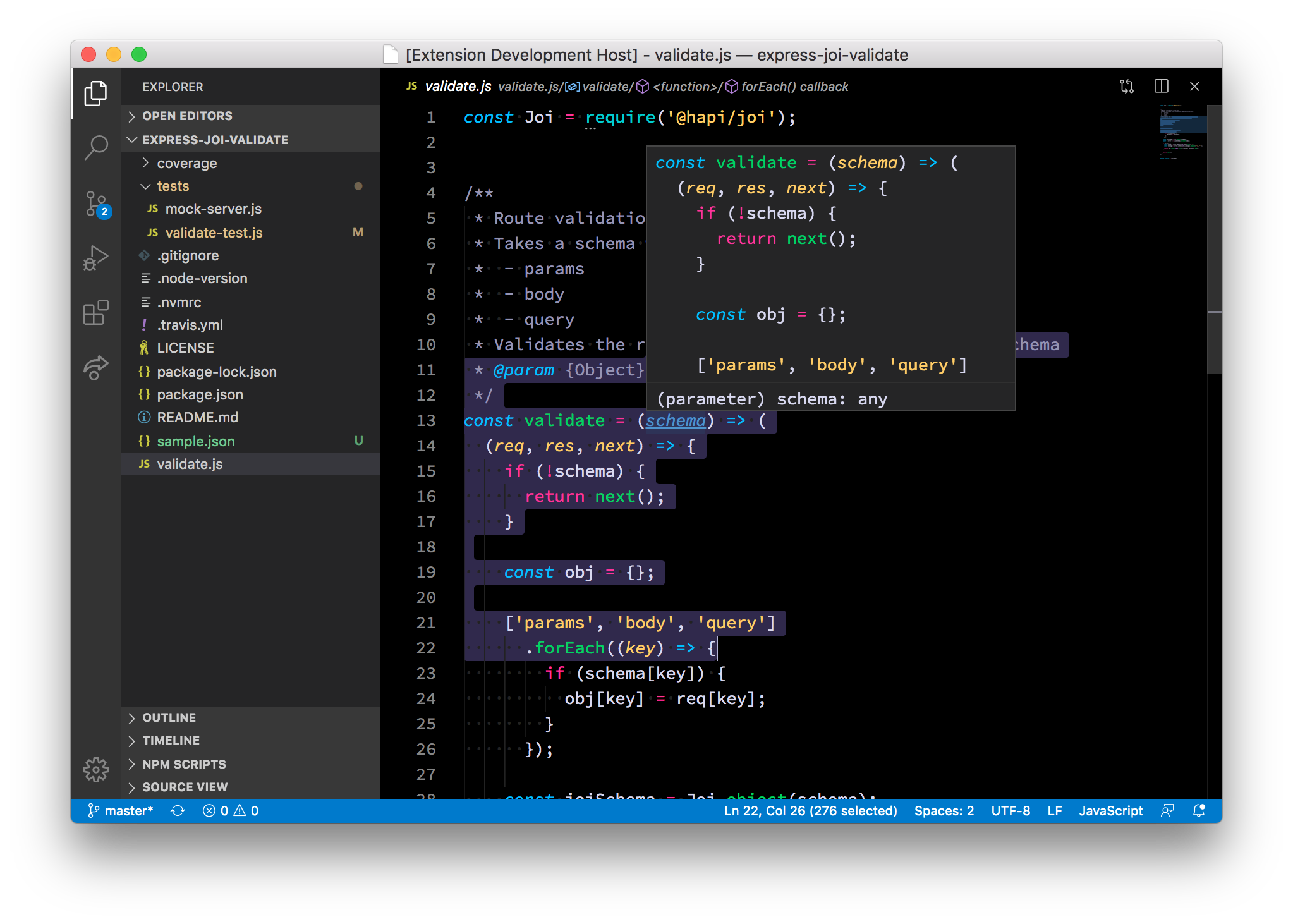
Task: Click the open changes compare icon
Action: pyautogui.click(x=1127, y=87)
